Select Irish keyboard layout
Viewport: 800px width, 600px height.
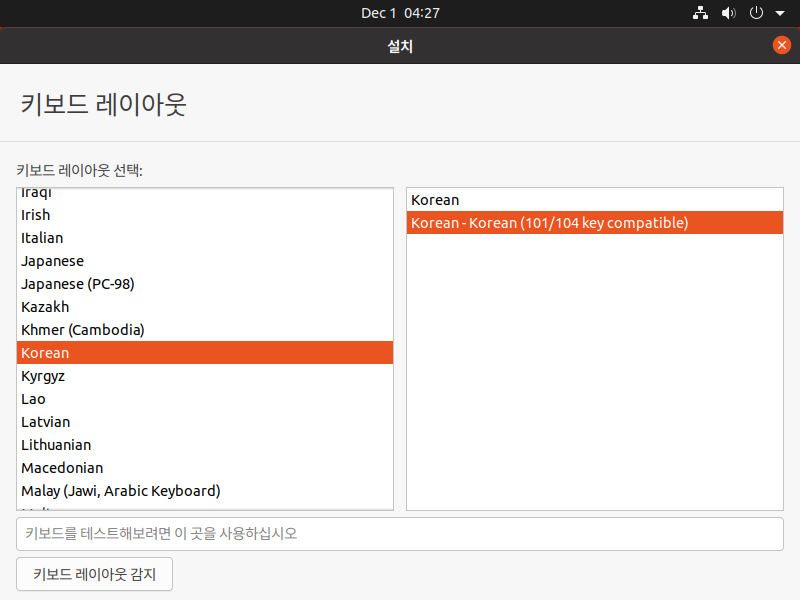205,215
